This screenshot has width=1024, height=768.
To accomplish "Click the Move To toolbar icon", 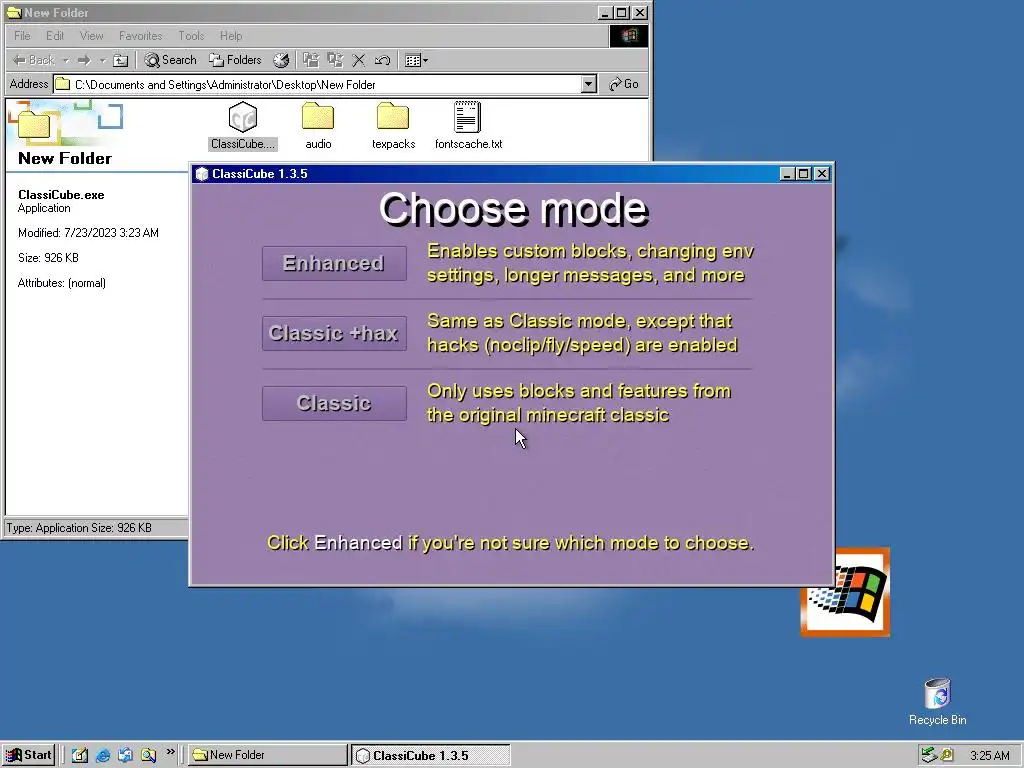I will 311,60.
